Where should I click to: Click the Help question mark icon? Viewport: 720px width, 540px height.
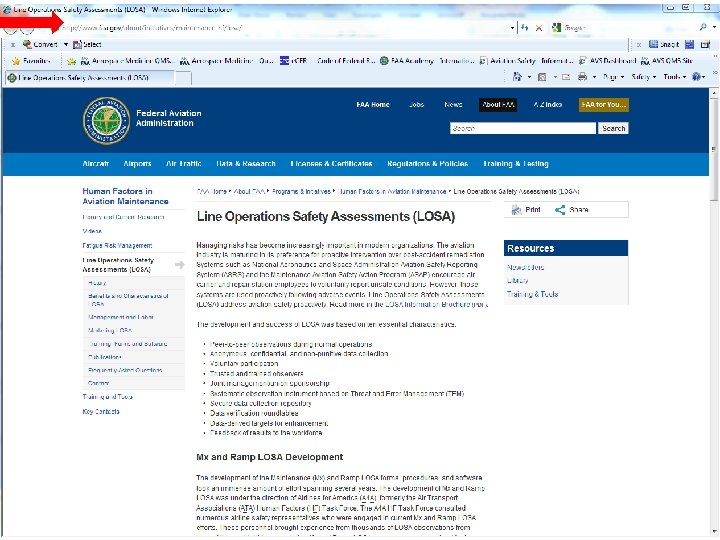(x=696, y=77)
